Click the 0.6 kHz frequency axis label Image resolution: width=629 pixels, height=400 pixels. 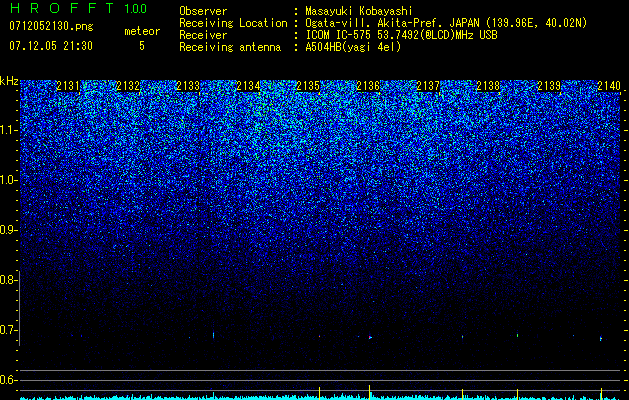[x=7, y=380]
